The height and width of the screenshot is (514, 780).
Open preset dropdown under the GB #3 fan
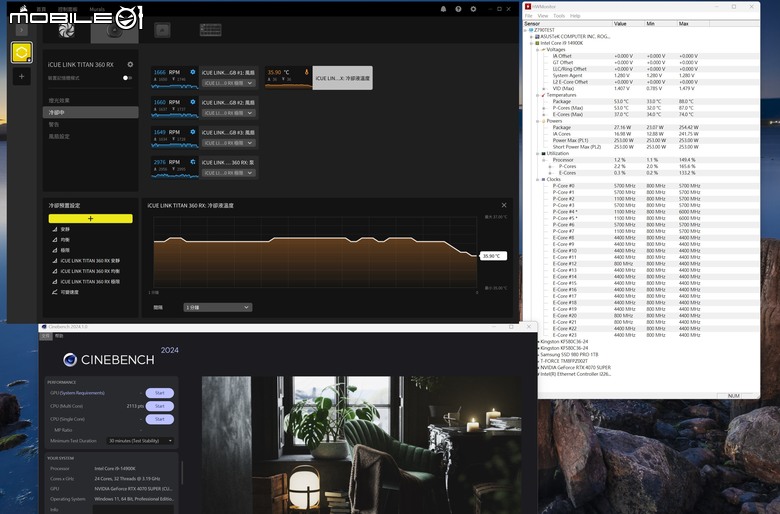point(229,143)
